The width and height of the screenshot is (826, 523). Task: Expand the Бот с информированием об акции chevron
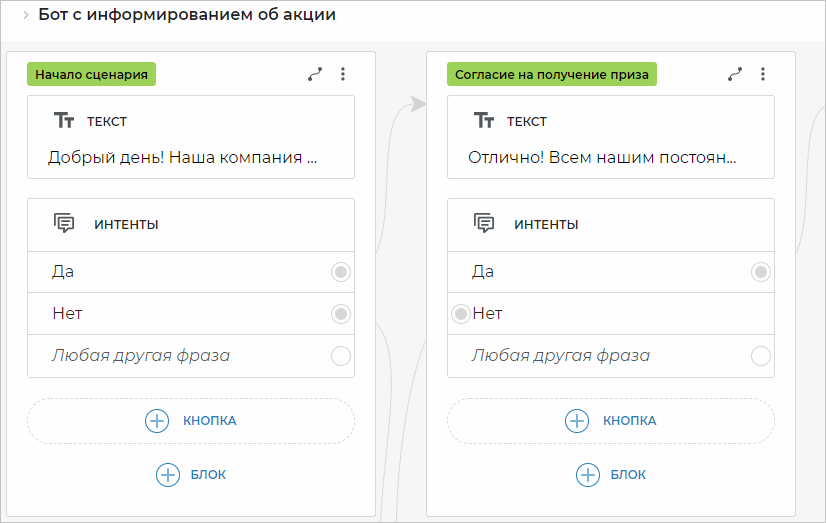[x=25, y=15]
